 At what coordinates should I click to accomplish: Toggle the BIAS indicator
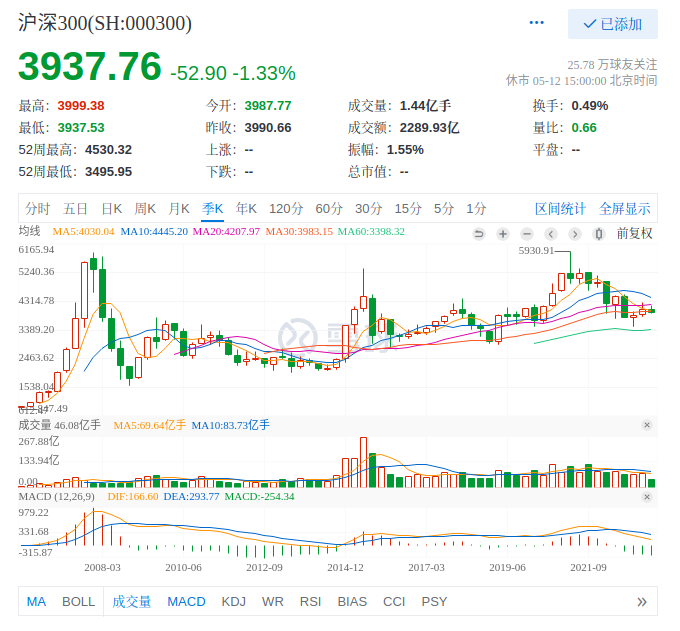[352, 602]
